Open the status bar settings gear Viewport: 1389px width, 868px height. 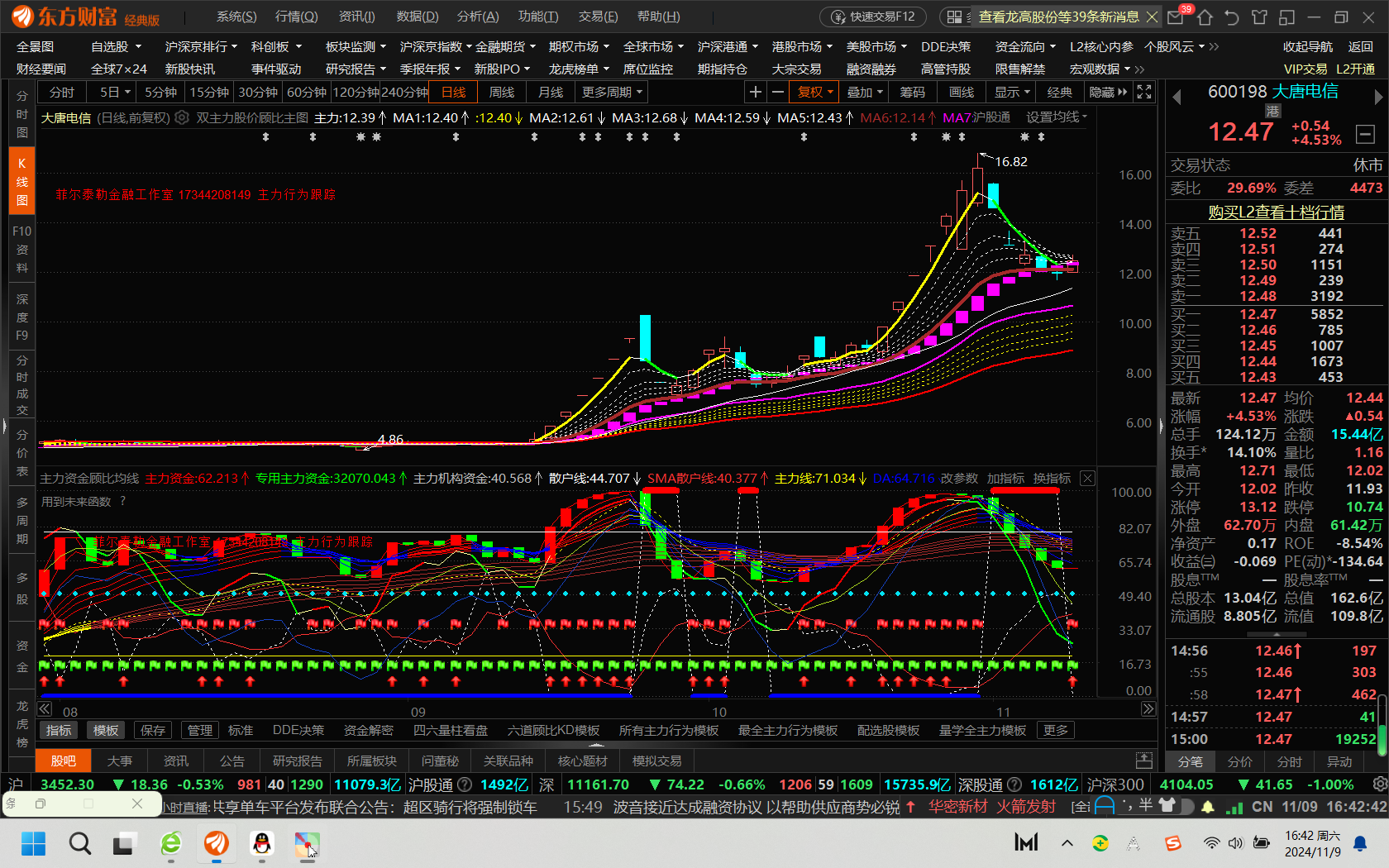pos(1380,784)
